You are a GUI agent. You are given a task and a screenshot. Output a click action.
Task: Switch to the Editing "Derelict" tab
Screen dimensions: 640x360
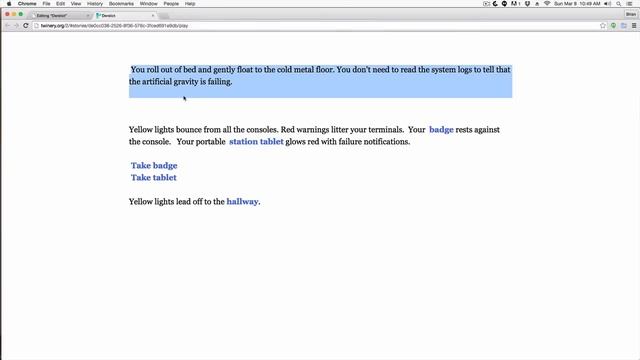coord(59,16)
